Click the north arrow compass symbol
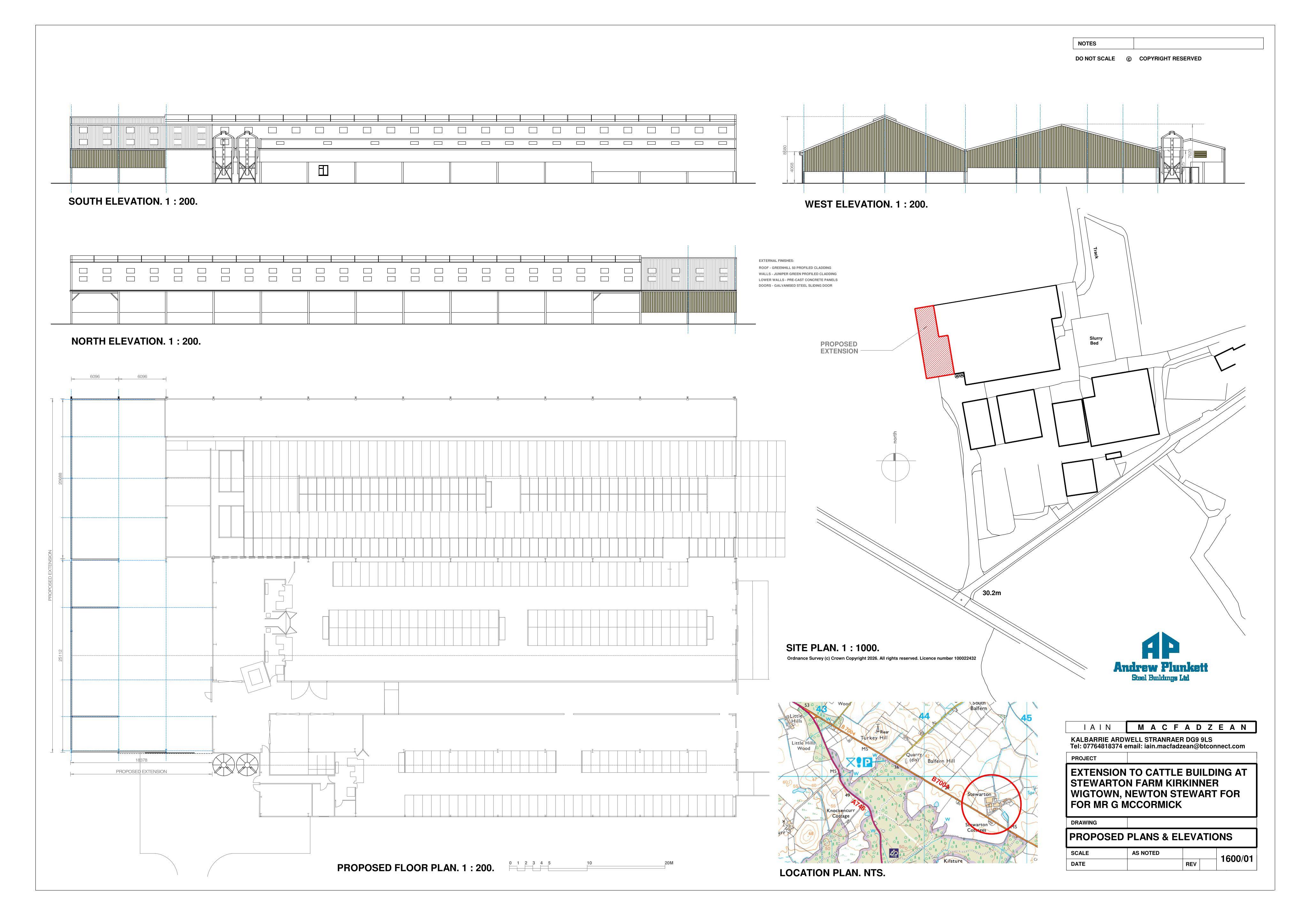This screenshot has width=1308, height=924. pos(895,467)
